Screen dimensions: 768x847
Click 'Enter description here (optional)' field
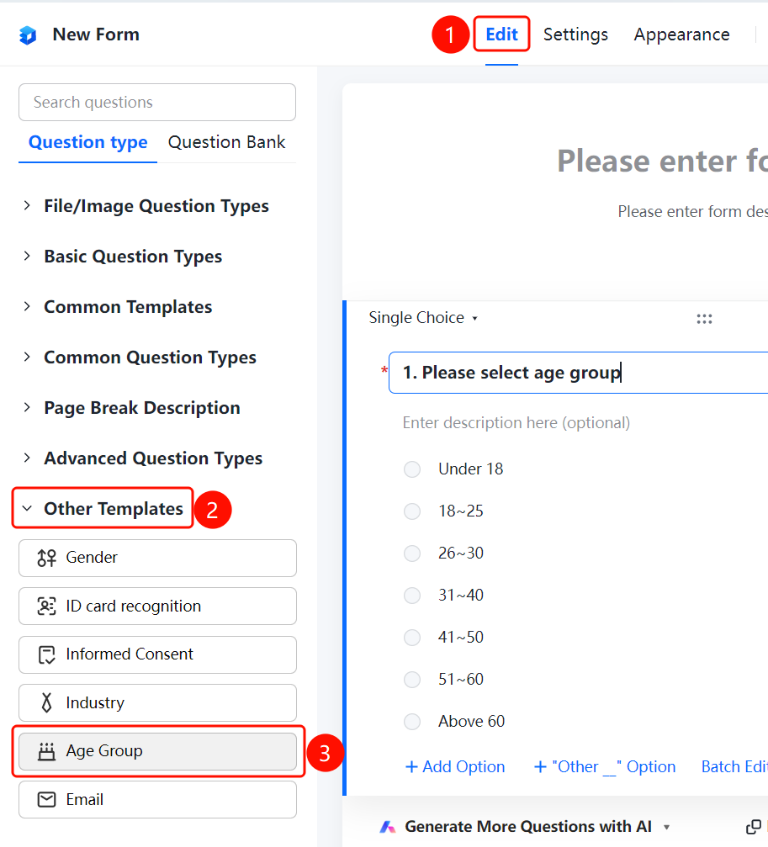516,422
